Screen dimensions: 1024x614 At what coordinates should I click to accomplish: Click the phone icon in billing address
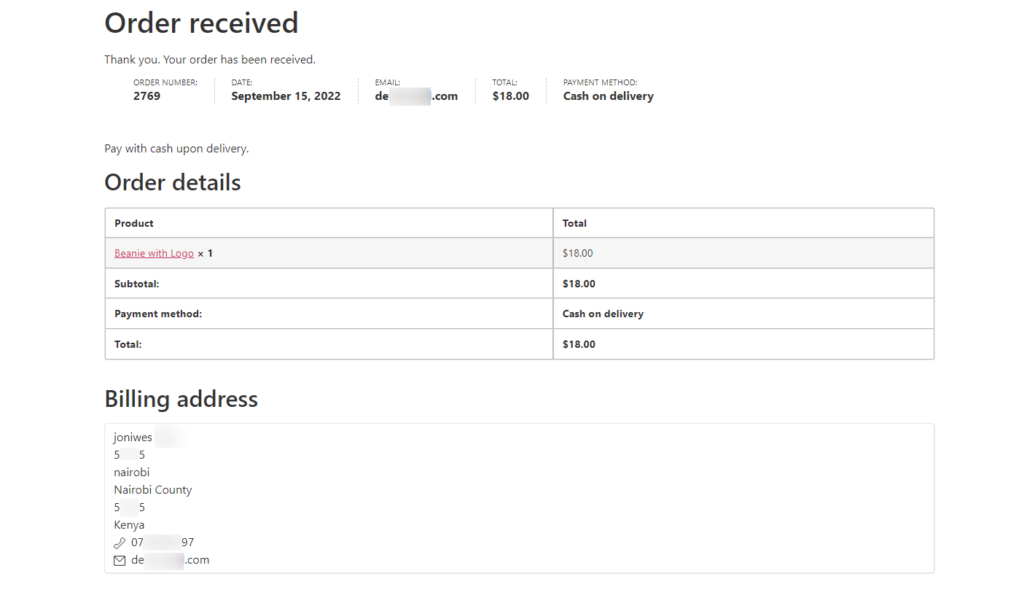(120, 543)
